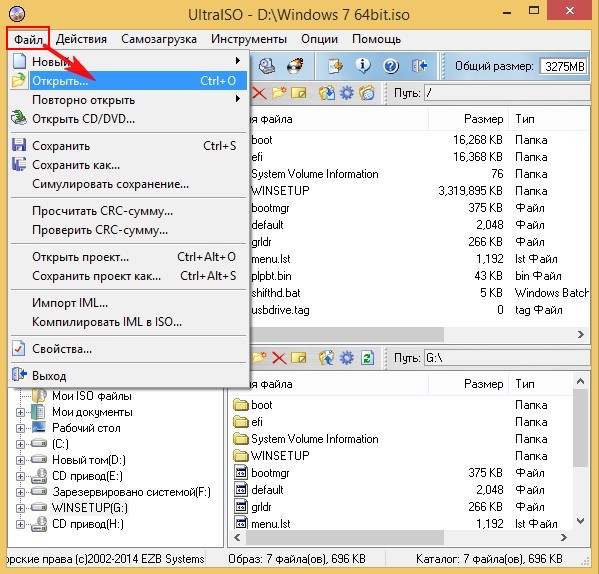Click the red X delete icon in image toolbar
The height and width of the screenshot is (574, 599).
pyautogui.click(x=259, y=93)
